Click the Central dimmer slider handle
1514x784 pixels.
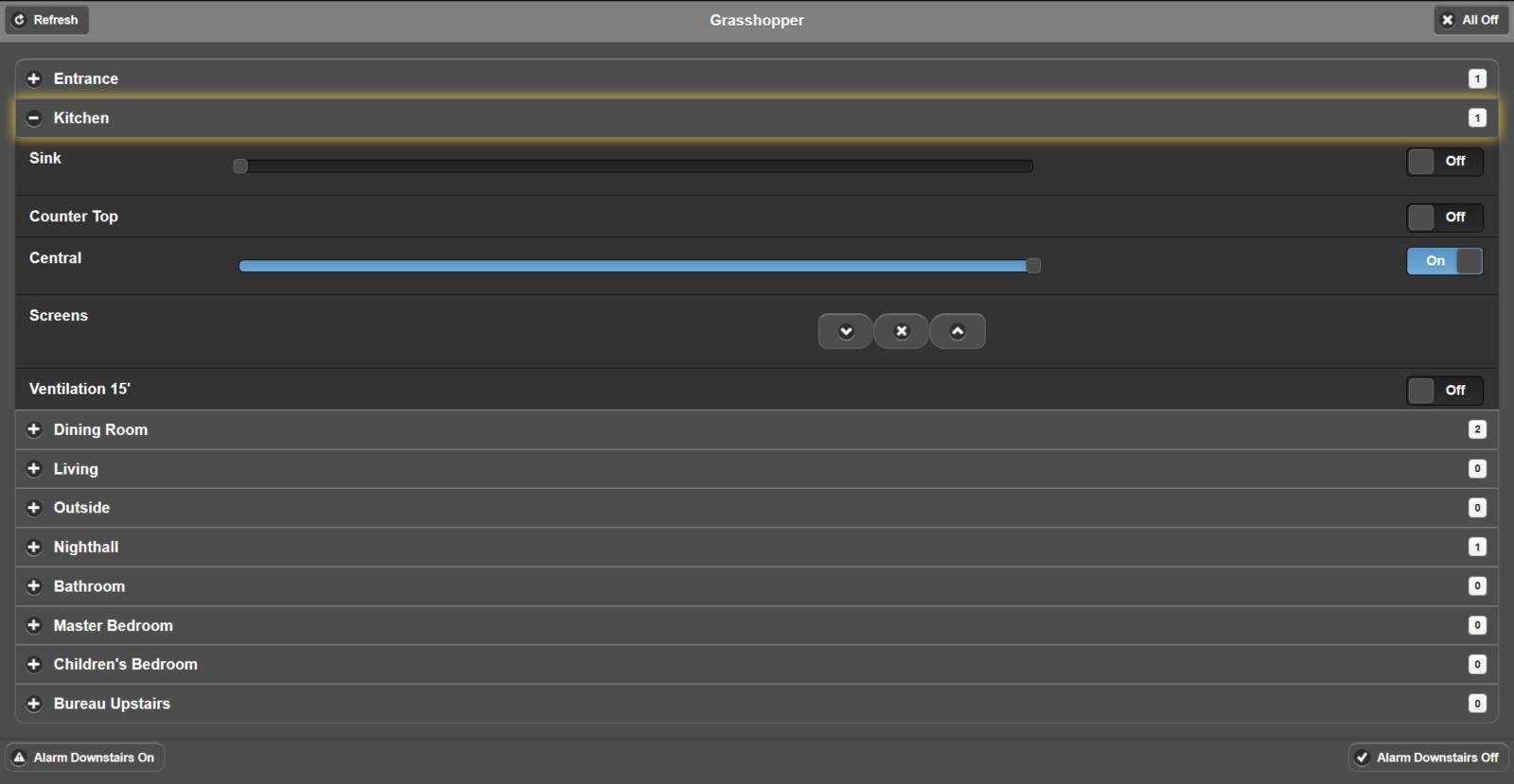1033,266
